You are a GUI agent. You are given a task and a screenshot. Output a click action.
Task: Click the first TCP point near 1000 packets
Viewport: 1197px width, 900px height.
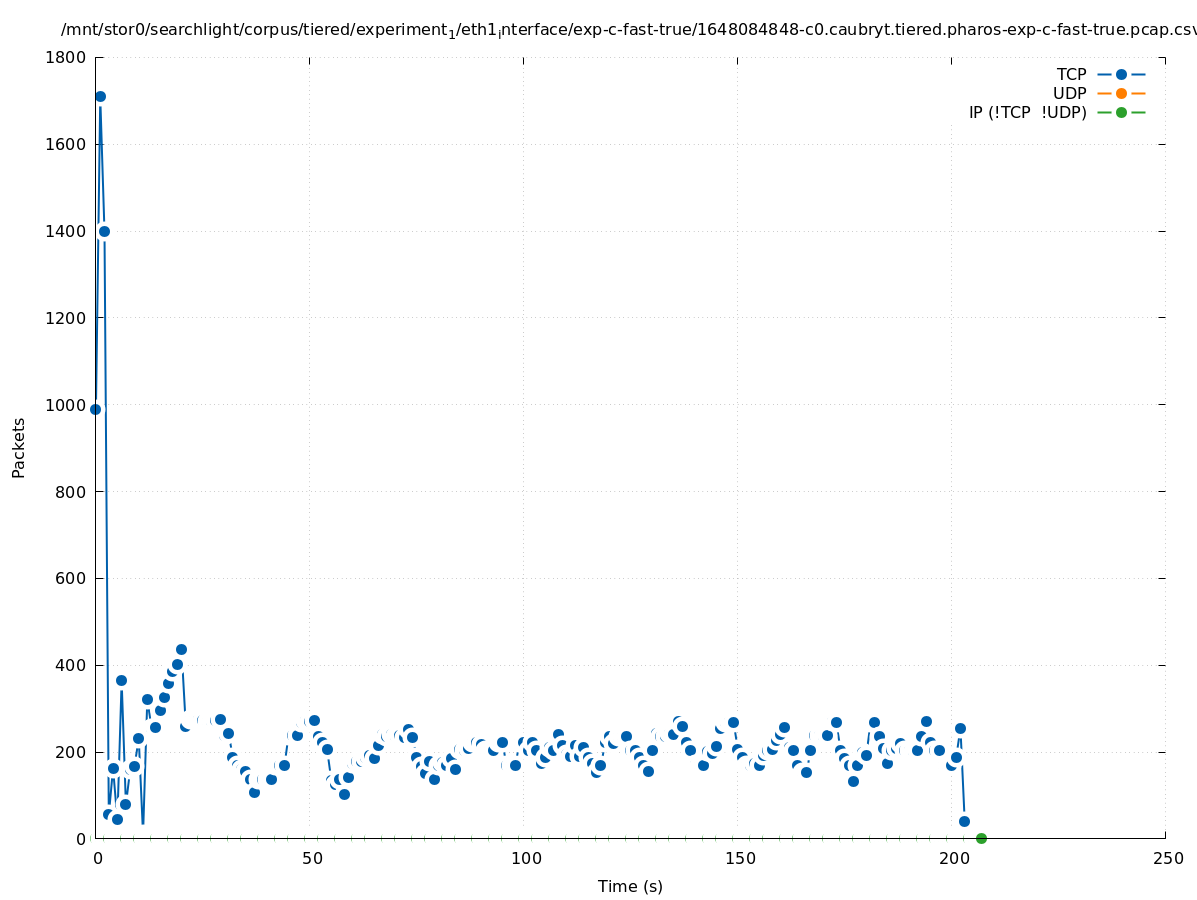[x=95, y=409]
